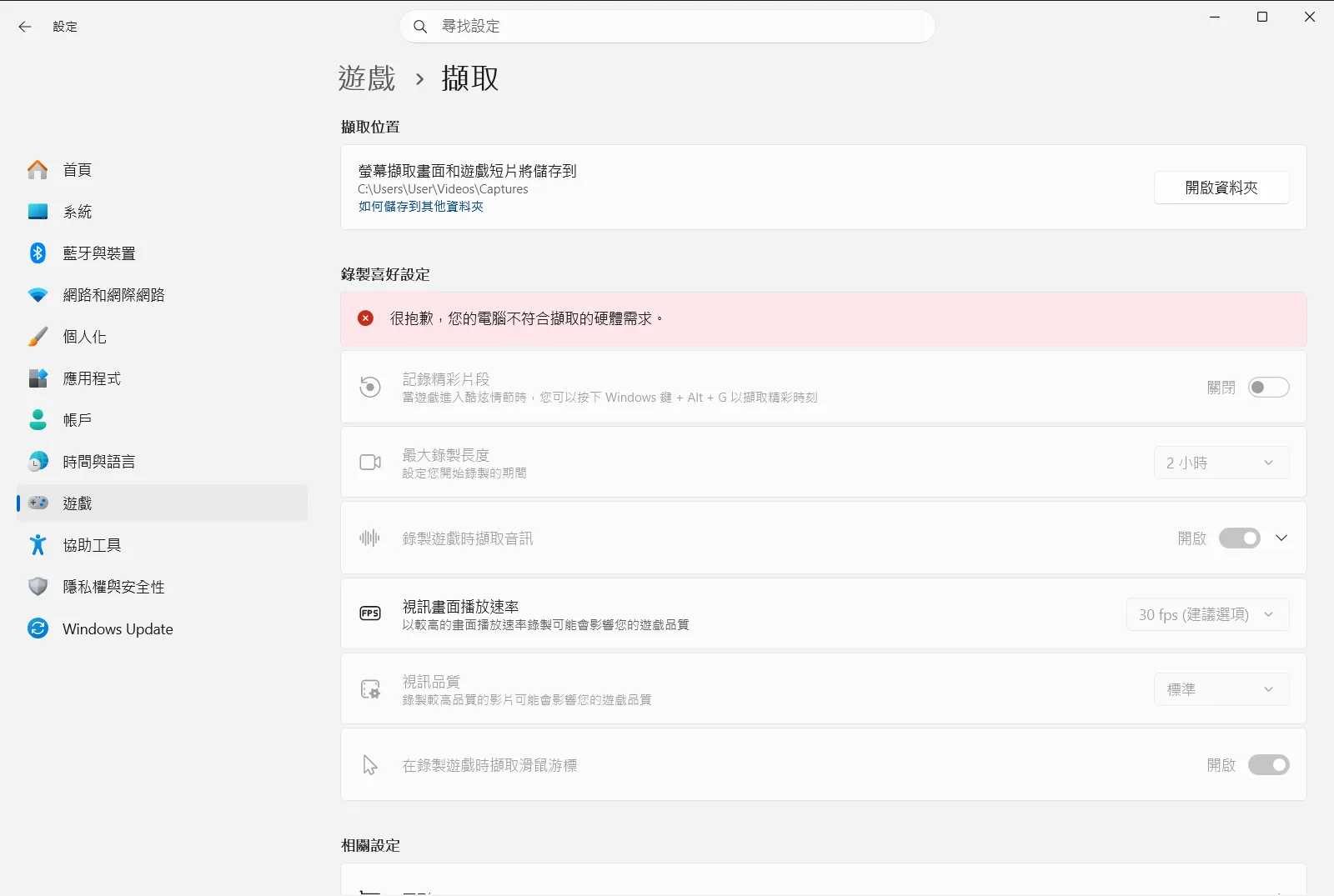The width and height of the screenshot is (1334, 896).
Task: Click the mouse cursor icon in the last row
Action: click(x=370, y=765)
